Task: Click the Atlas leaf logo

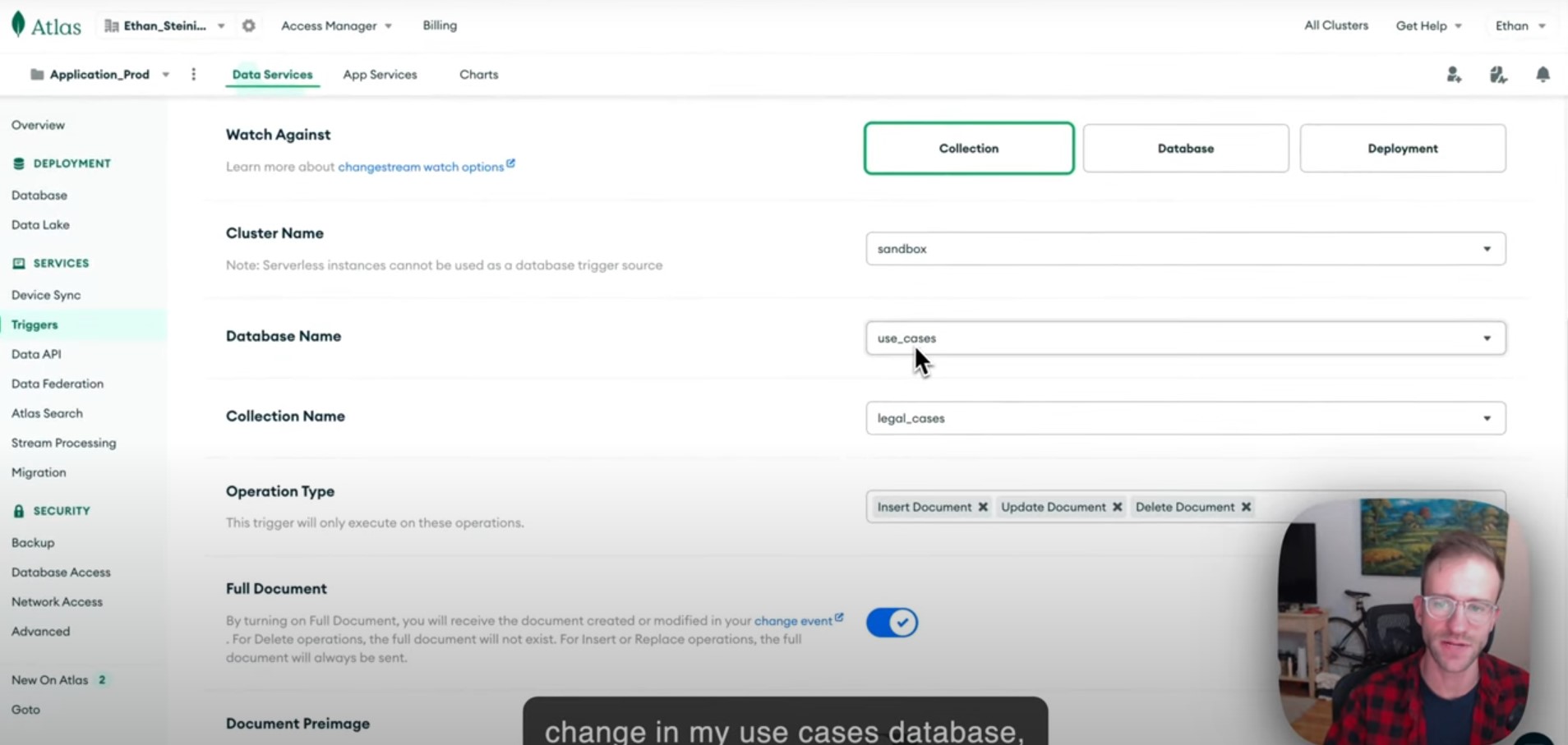Action: coord(18,25)
